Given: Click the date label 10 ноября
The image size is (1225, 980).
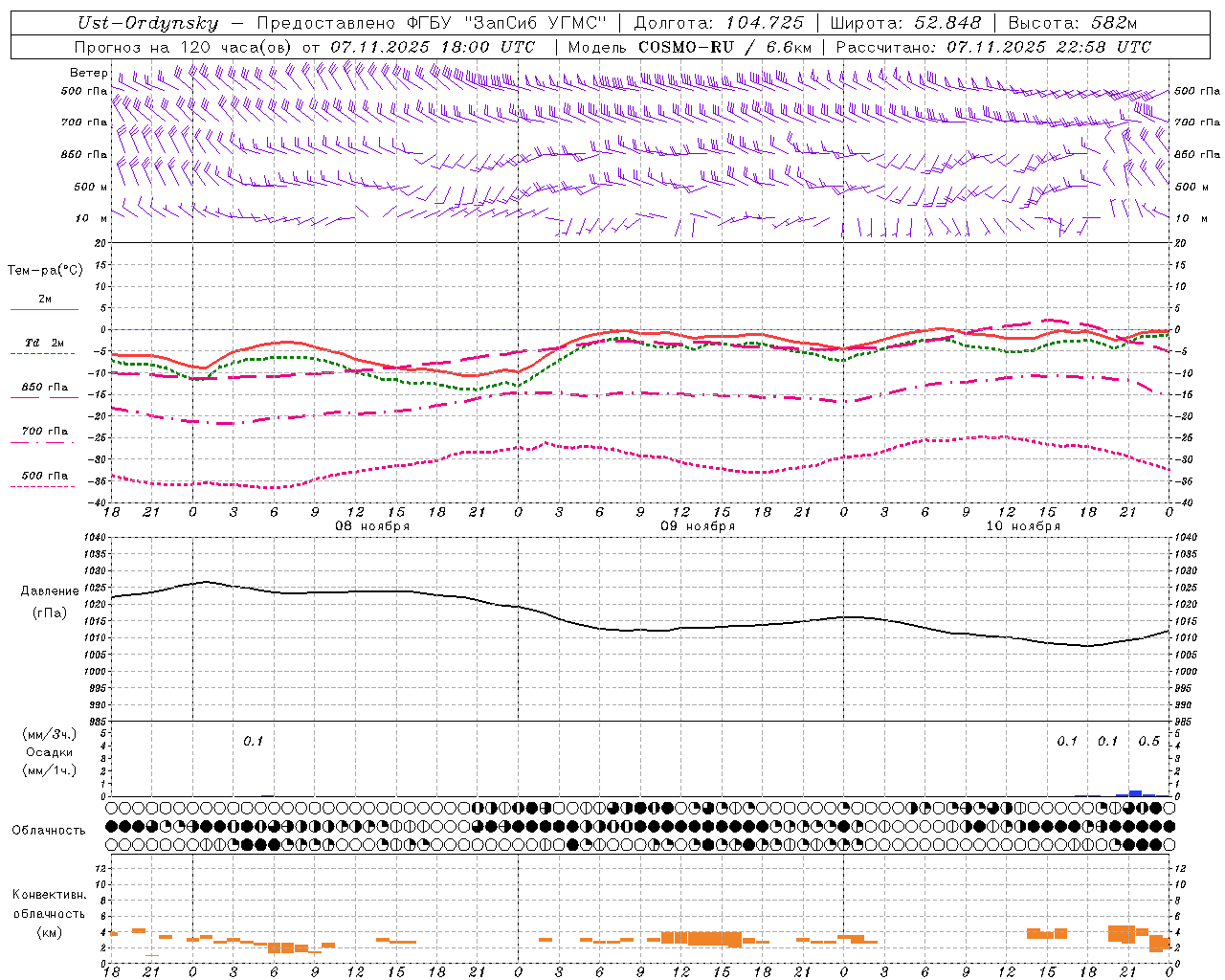Looking at the screenshot, I should click(1023, 526).
